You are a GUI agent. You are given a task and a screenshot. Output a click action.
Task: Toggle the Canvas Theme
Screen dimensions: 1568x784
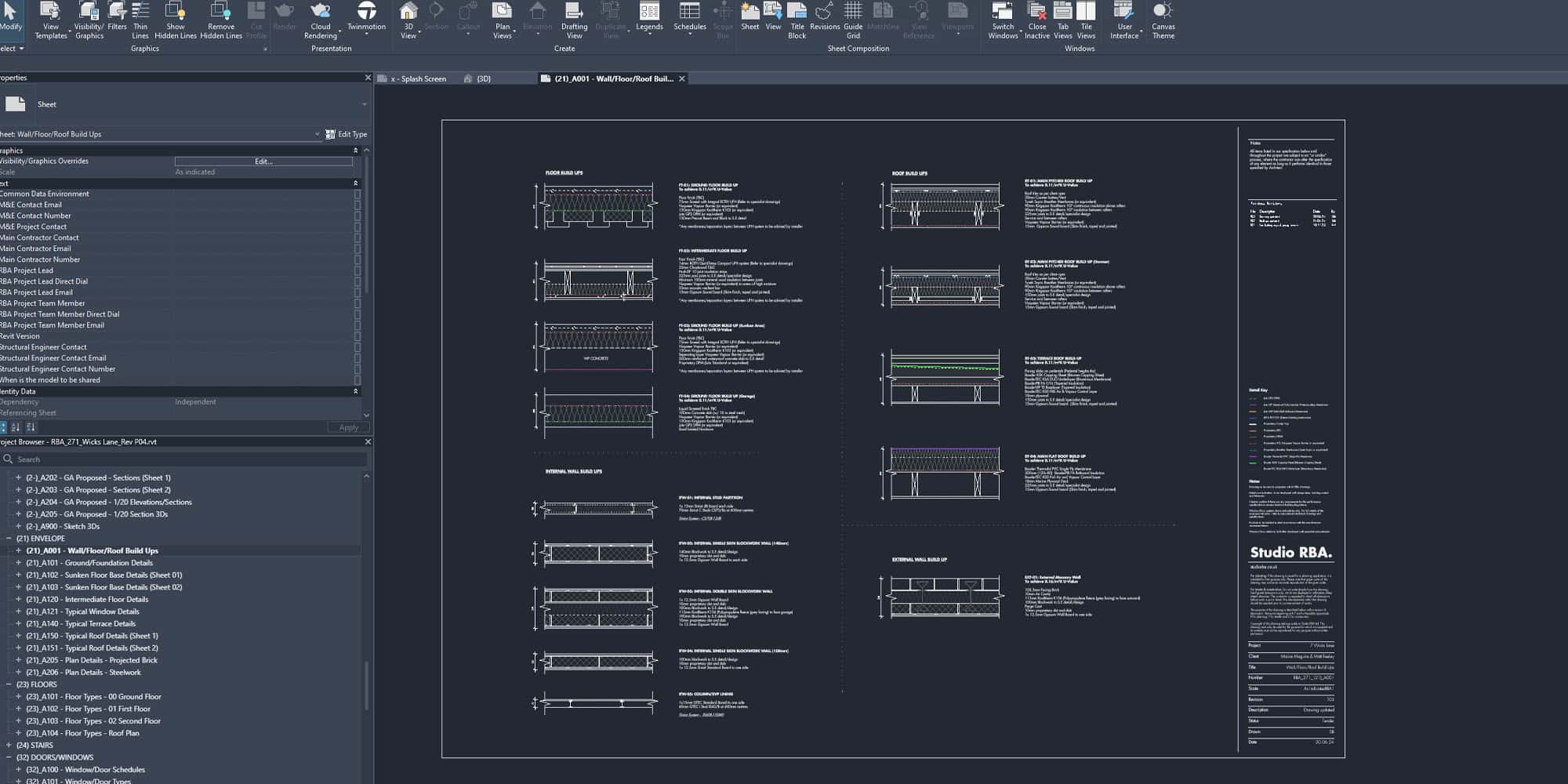tap(1163, 21)
